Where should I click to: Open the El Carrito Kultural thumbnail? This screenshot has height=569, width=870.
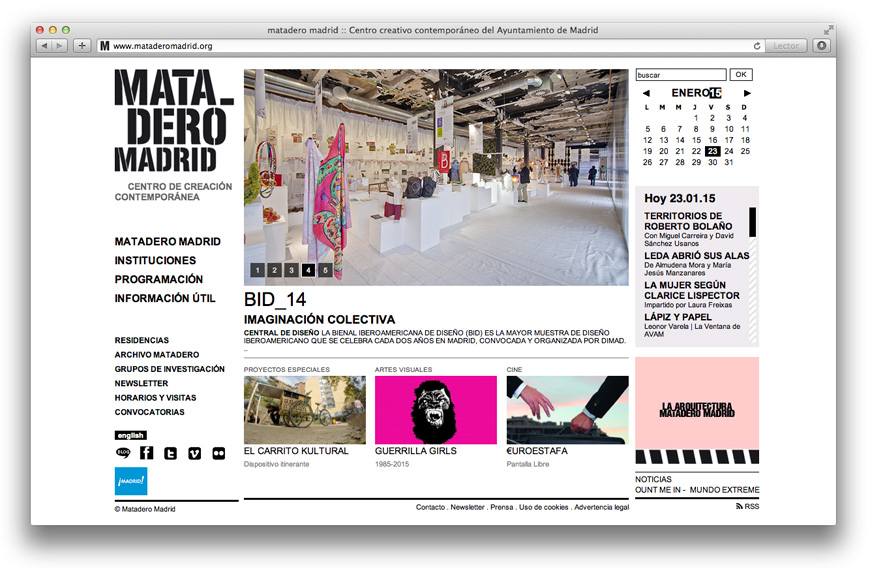coord(305,410)
